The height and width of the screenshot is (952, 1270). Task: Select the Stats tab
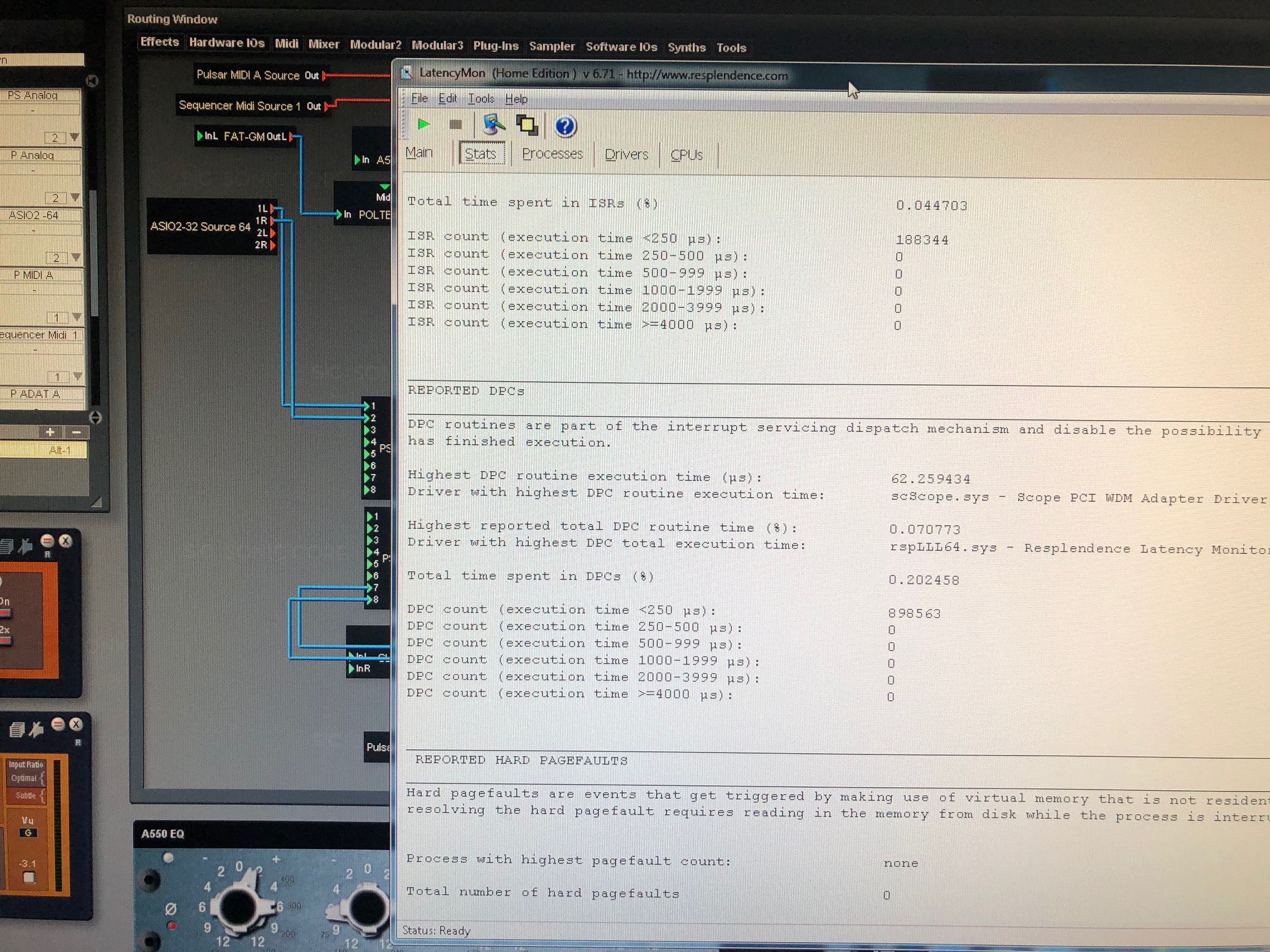[x=481, y=154]
